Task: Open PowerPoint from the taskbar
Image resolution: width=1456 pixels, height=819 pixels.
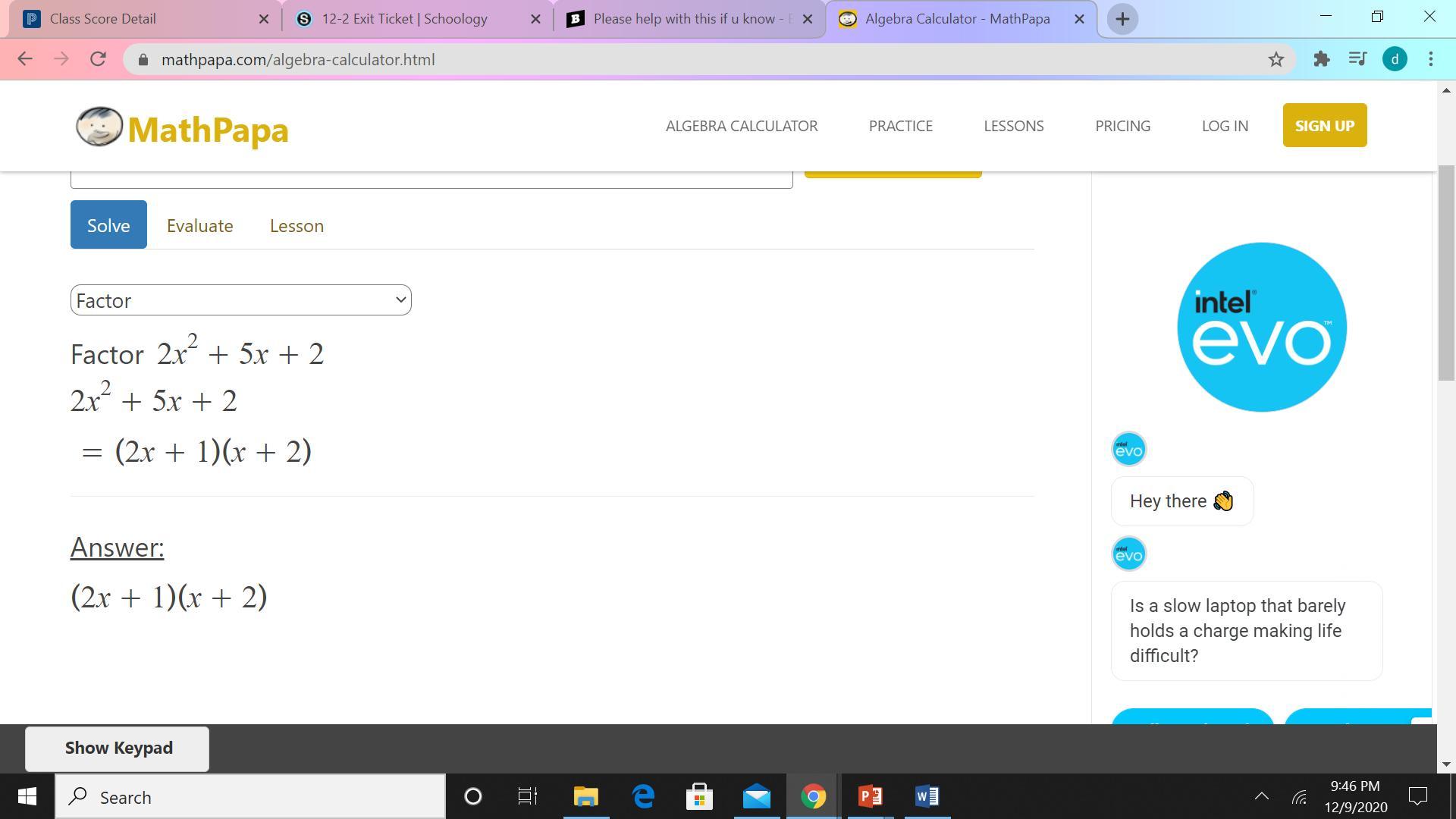Action: [x=870, y=797]
